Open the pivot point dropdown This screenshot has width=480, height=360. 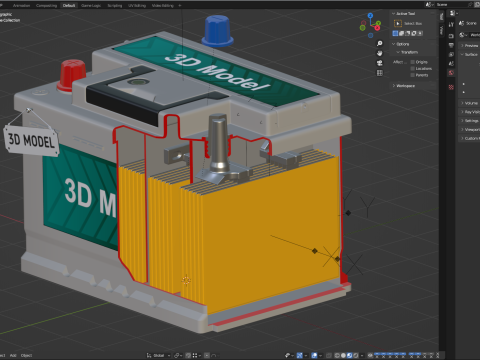tap(178, 356)
